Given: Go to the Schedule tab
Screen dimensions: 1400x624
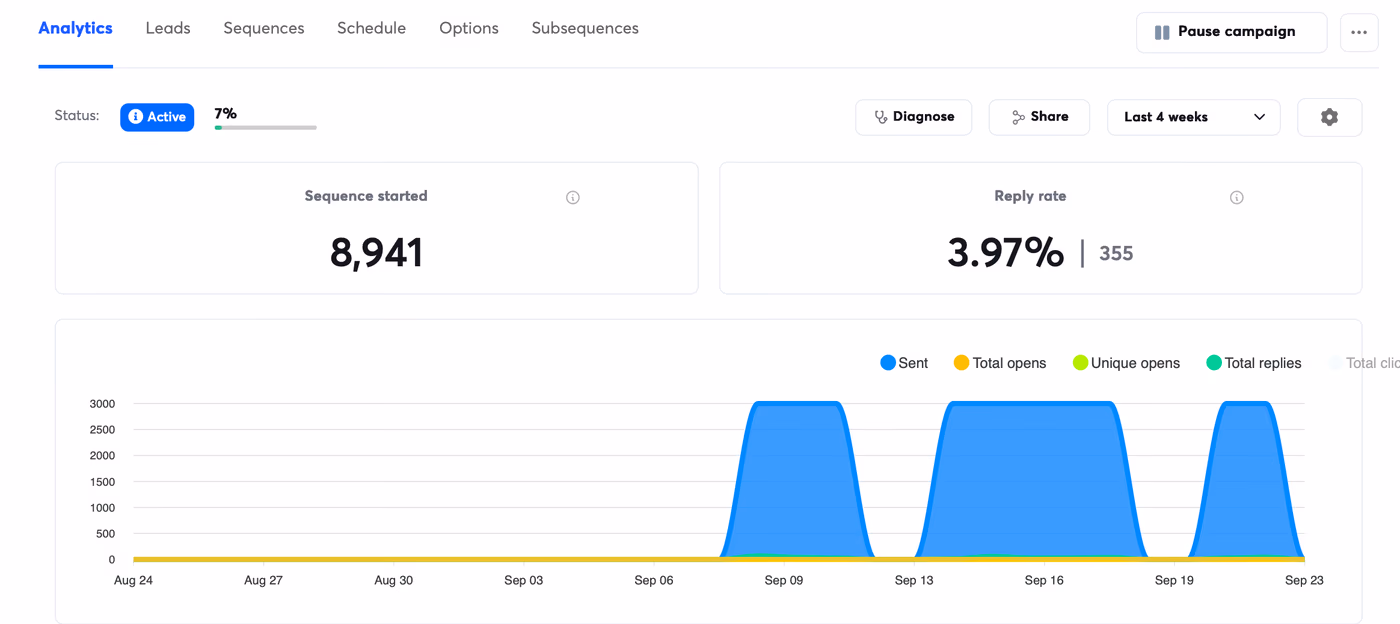Looking at the screenshot, I should click(x=371, y=28).
